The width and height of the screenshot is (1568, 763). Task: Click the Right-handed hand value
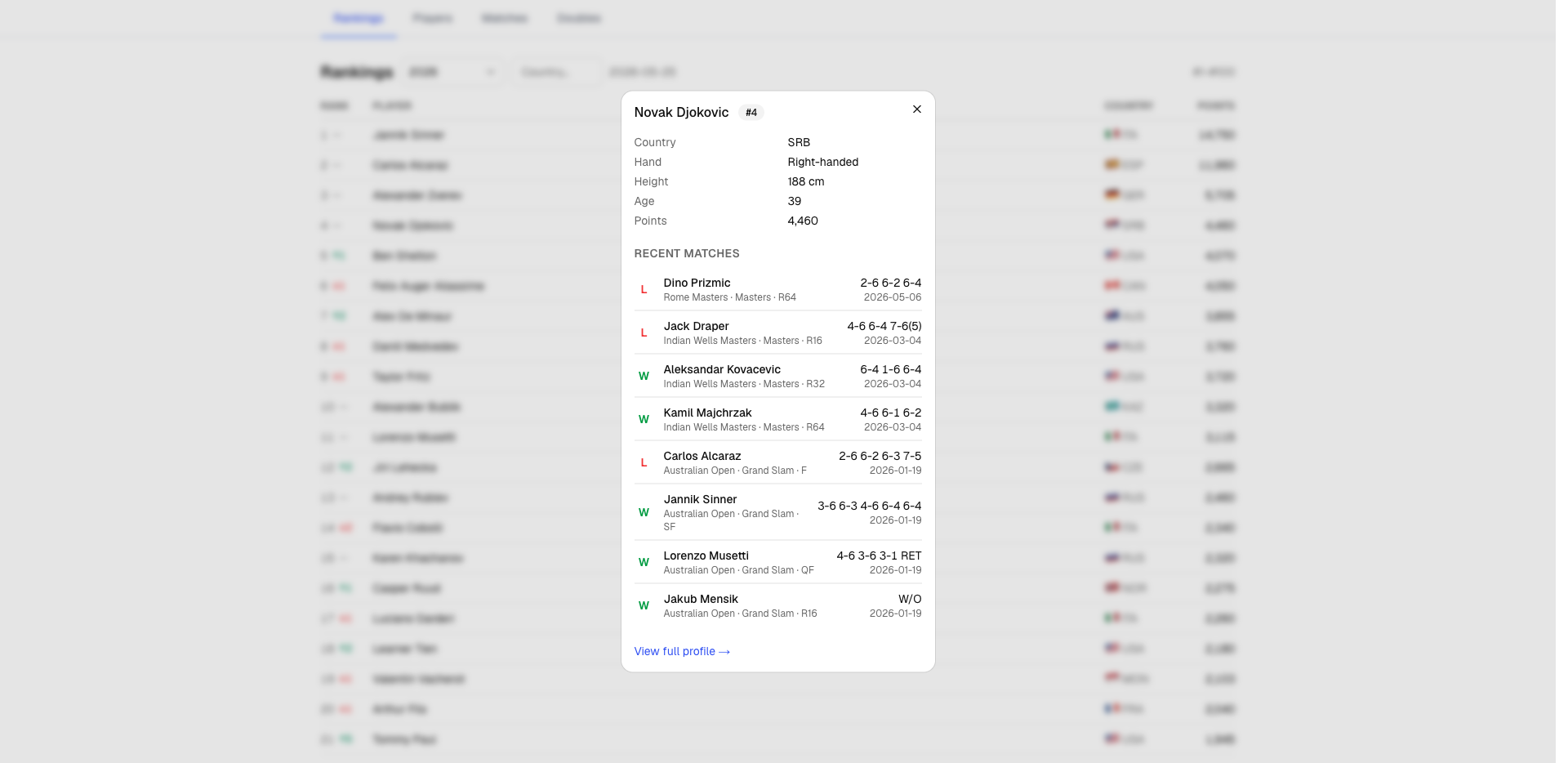click(823, 162)
